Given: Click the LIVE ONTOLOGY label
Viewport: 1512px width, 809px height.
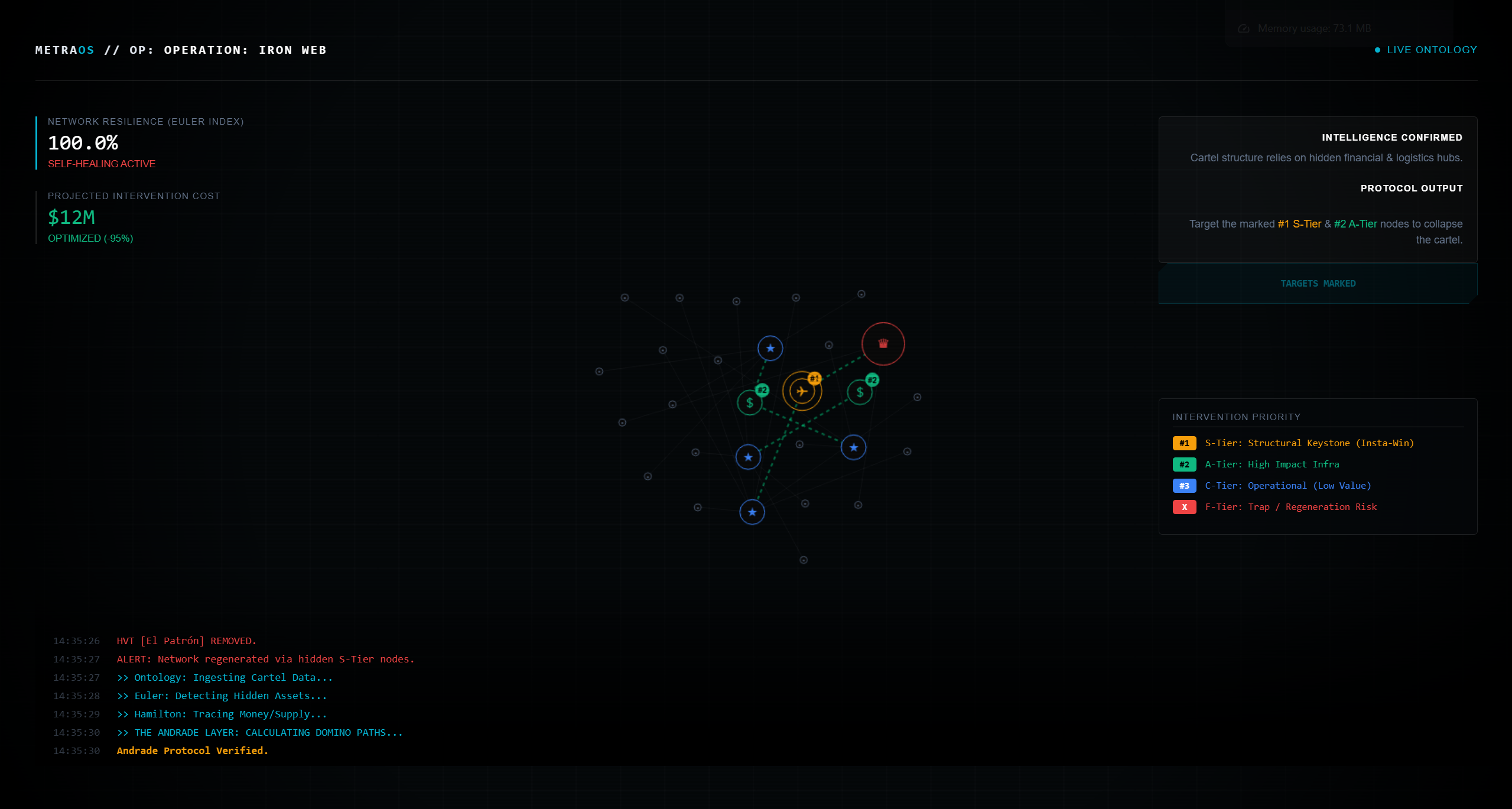Looking at the screenshot, I should point(1432,50).
